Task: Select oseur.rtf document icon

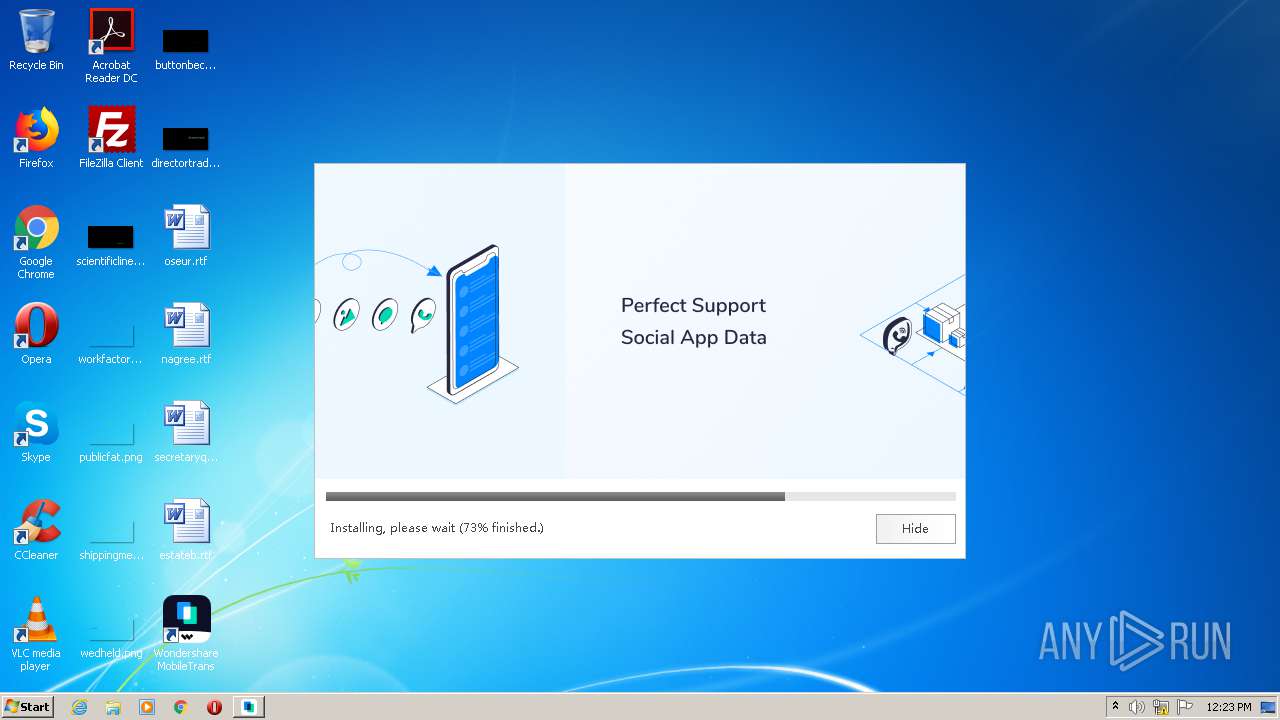Action: click(x=186, y=236)
